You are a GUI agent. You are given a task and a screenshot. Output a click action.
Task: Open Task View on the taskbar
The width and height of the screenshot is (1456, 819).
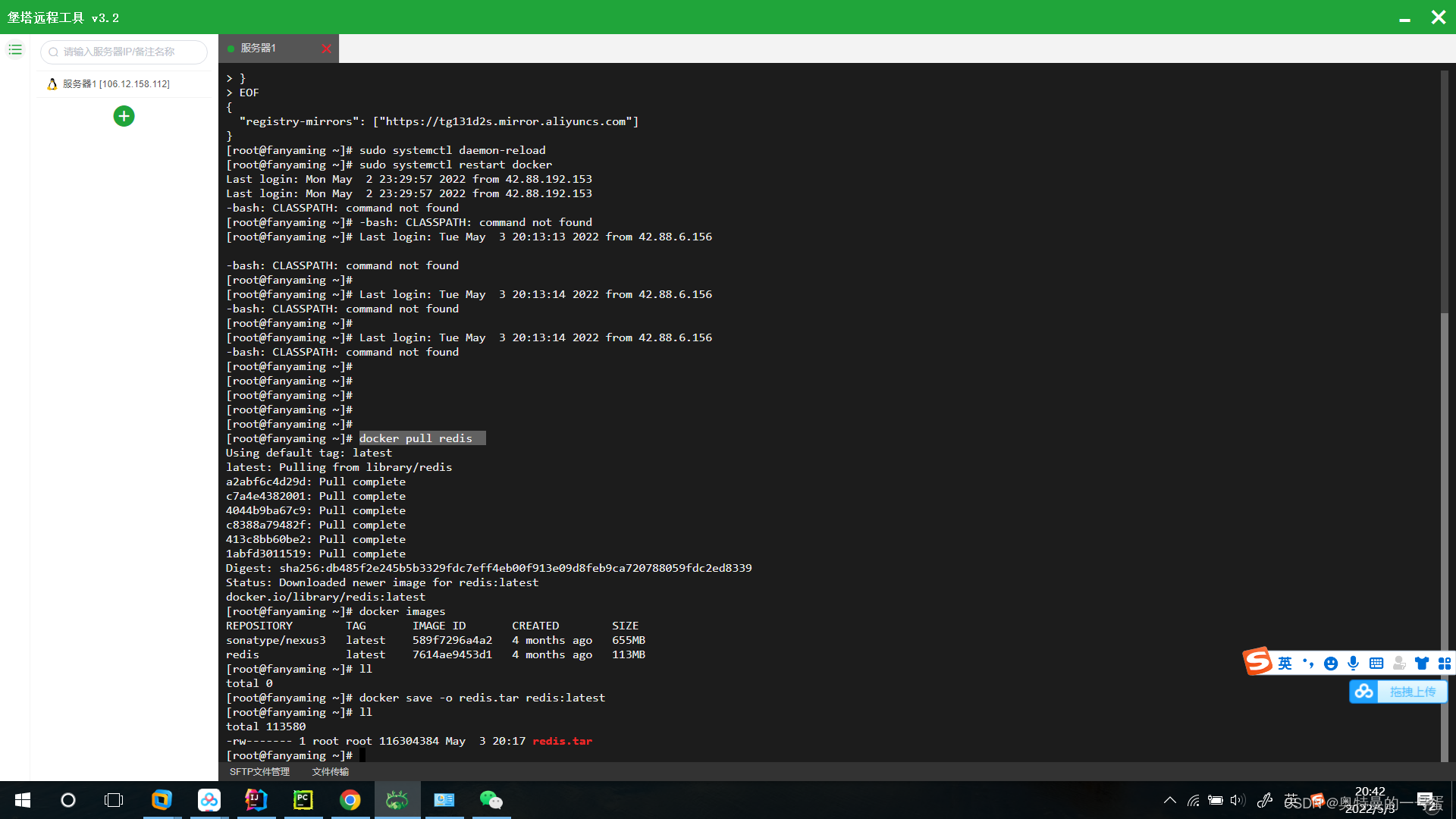(114, 800)
